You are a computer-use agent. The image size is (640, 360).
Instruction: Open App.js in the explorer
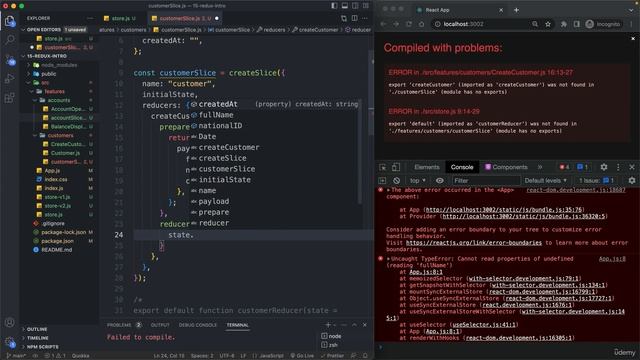(52, 171)
